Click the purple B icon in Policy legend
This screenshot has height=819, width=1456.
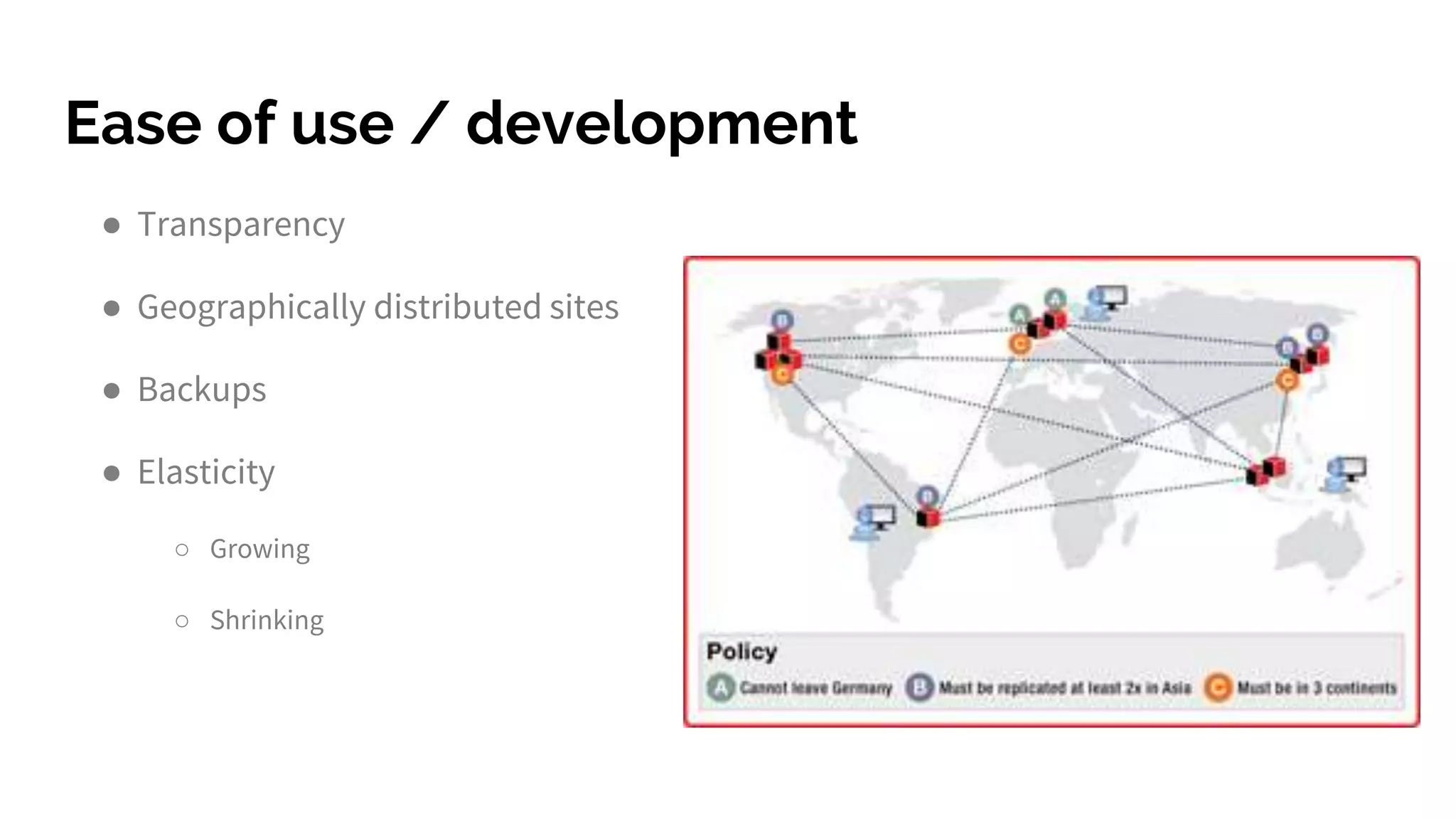919,687
